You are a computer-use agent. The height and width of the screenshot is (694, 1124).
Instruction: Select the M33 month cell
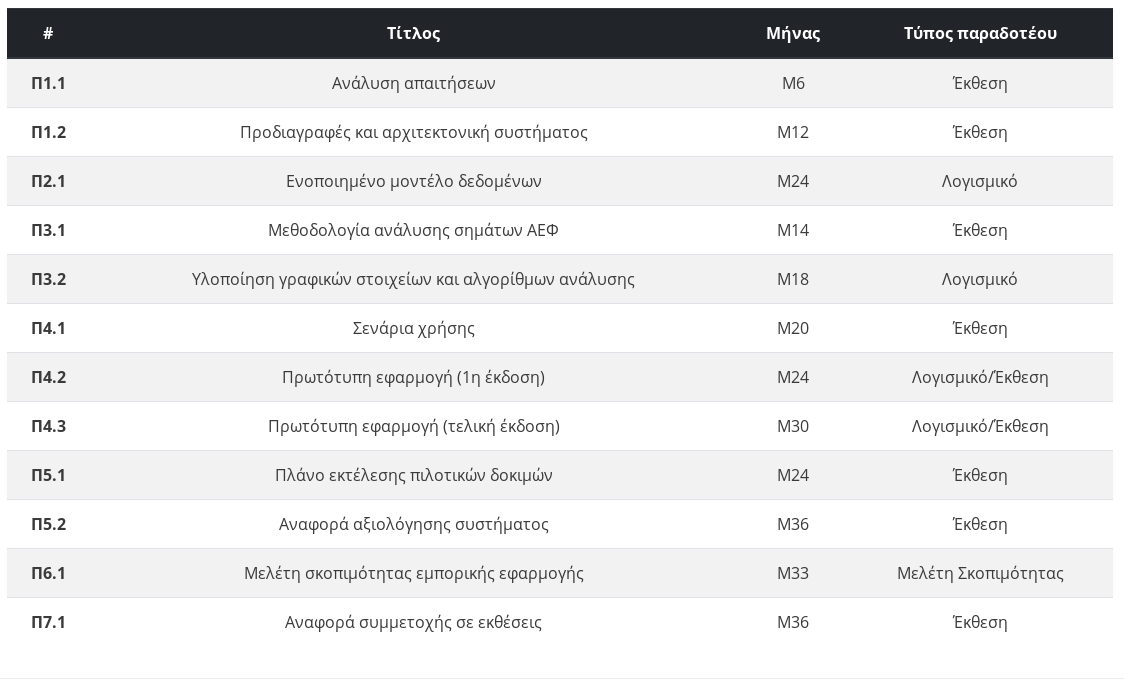[x=793, y=573]
